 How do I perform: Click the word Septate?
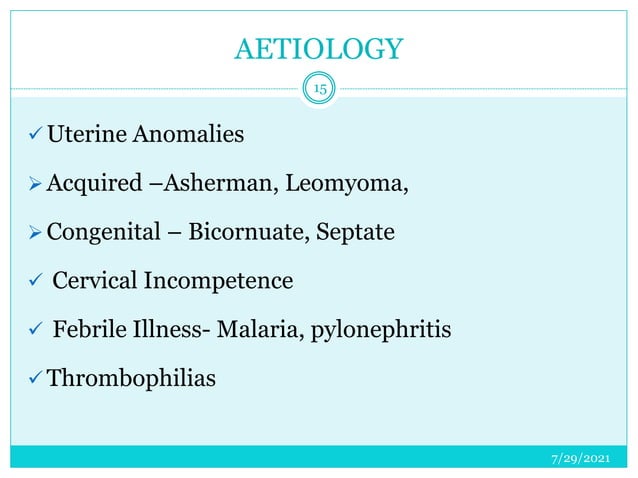355,234
